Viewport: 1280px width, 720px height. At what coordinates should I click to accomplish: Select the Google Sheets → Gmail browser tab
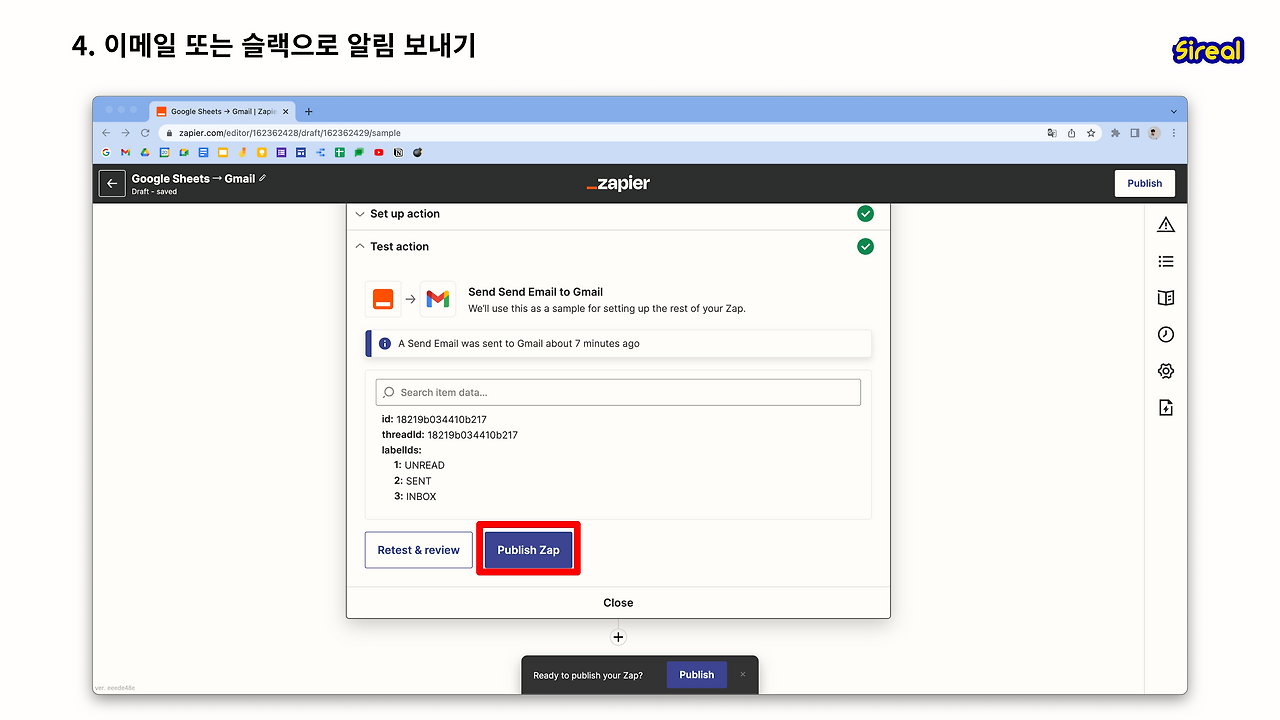(x=221, y=112)
